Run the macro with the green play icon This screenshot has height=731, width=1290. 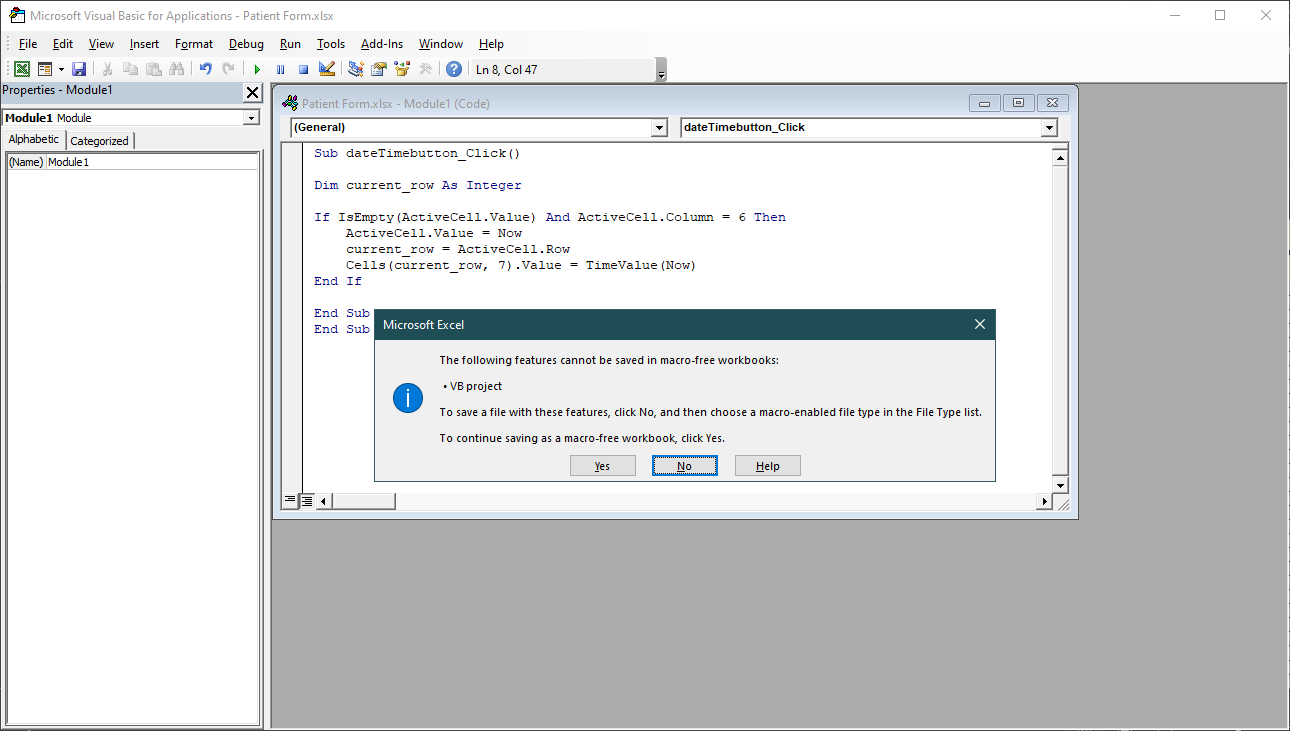pos(257,69)
